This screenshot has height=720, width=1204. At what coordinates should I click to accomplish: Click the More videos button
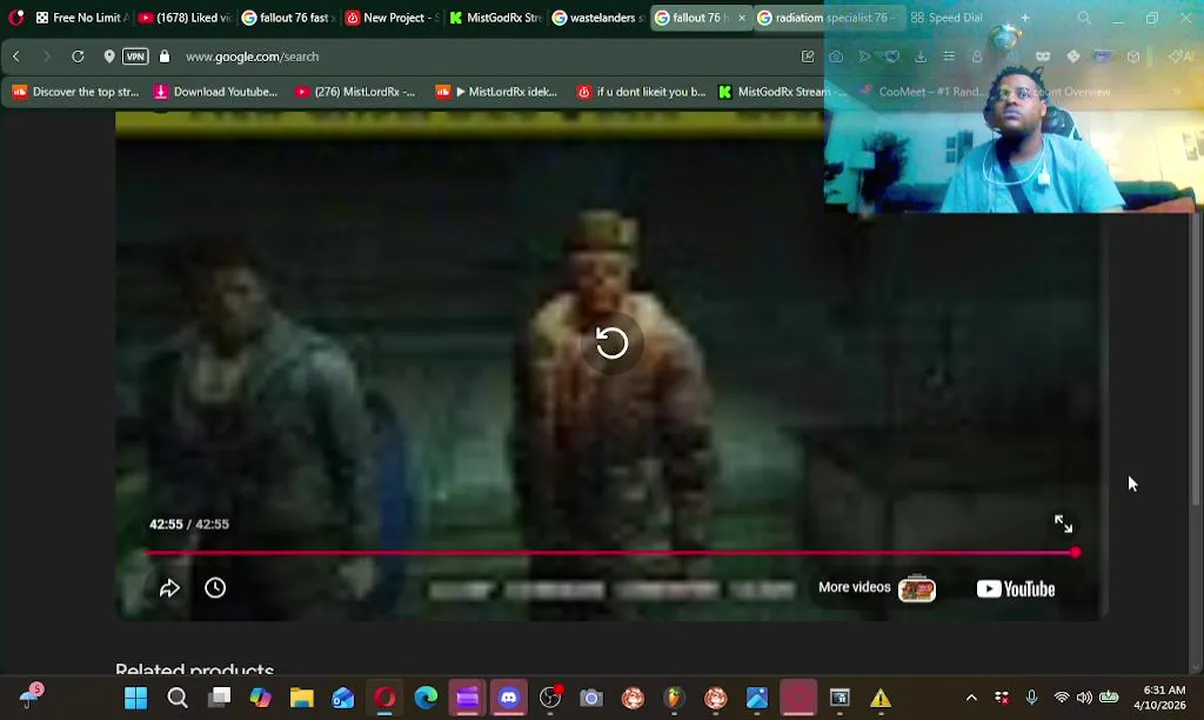click(x=876, y=588)
